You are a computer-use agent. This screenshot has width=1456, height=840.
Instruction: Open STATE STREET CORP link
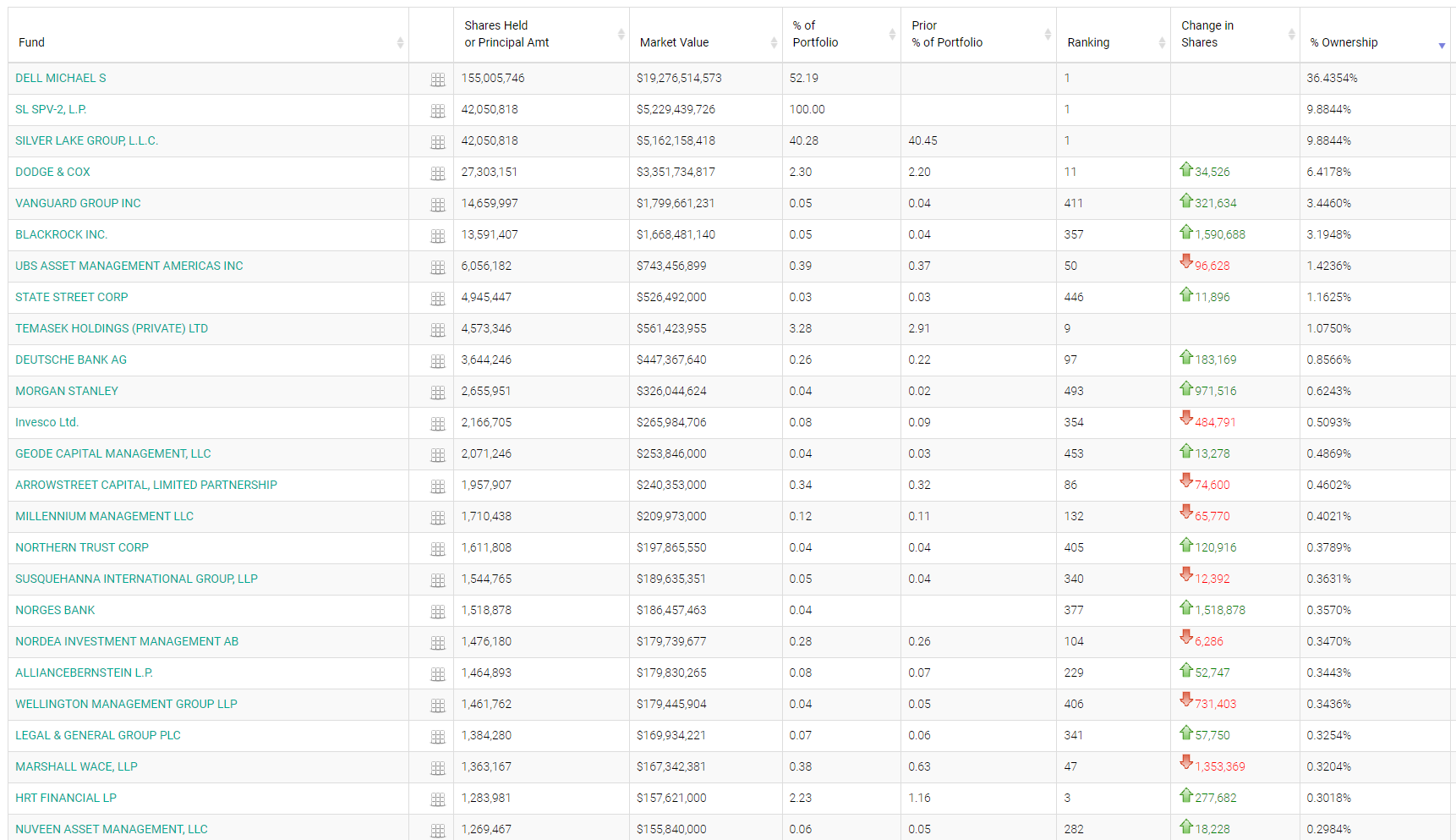click(72, 297)
